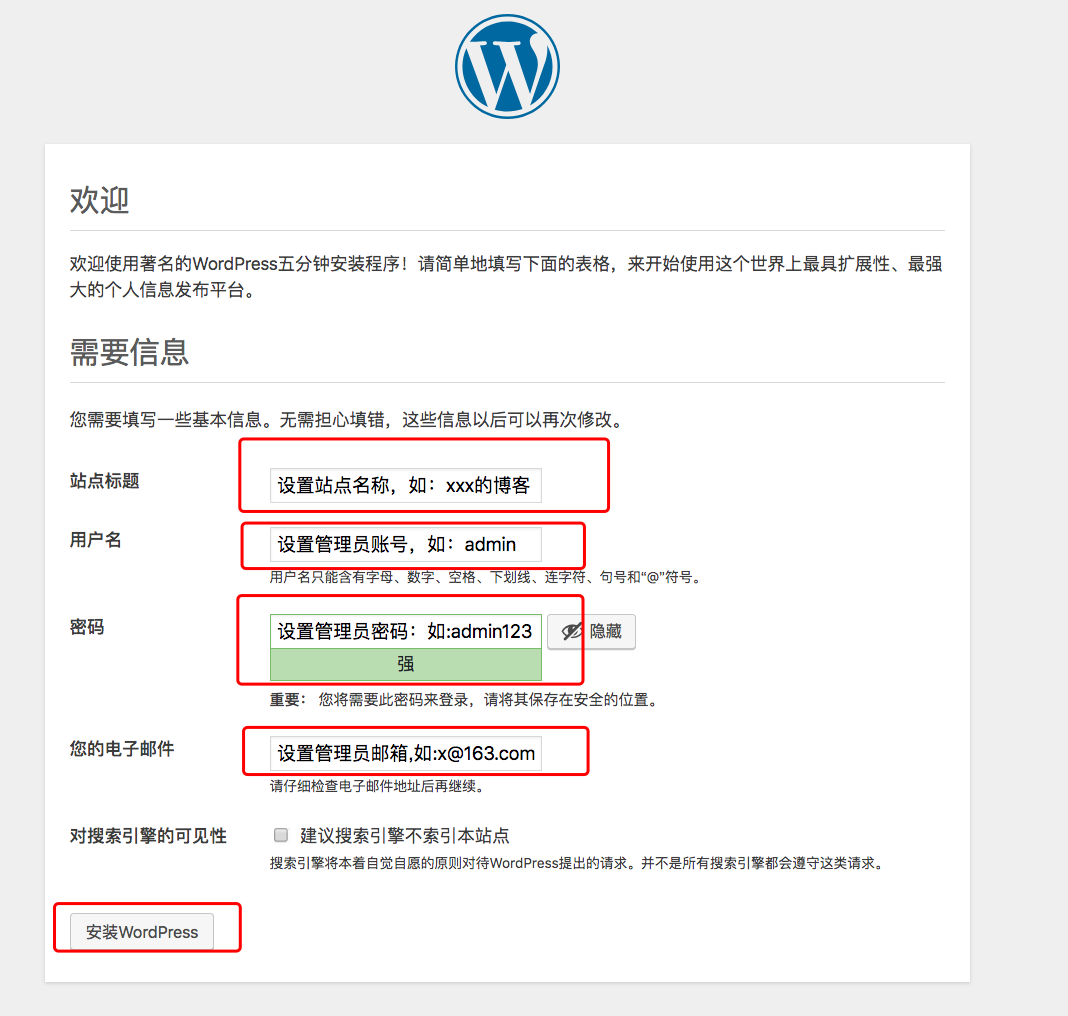Click the welcome paragraph mentioning WordPress五分钟安装程序
This screenshot has height=1016, width=1068.
pyautogui.click(x=506, y=276)
